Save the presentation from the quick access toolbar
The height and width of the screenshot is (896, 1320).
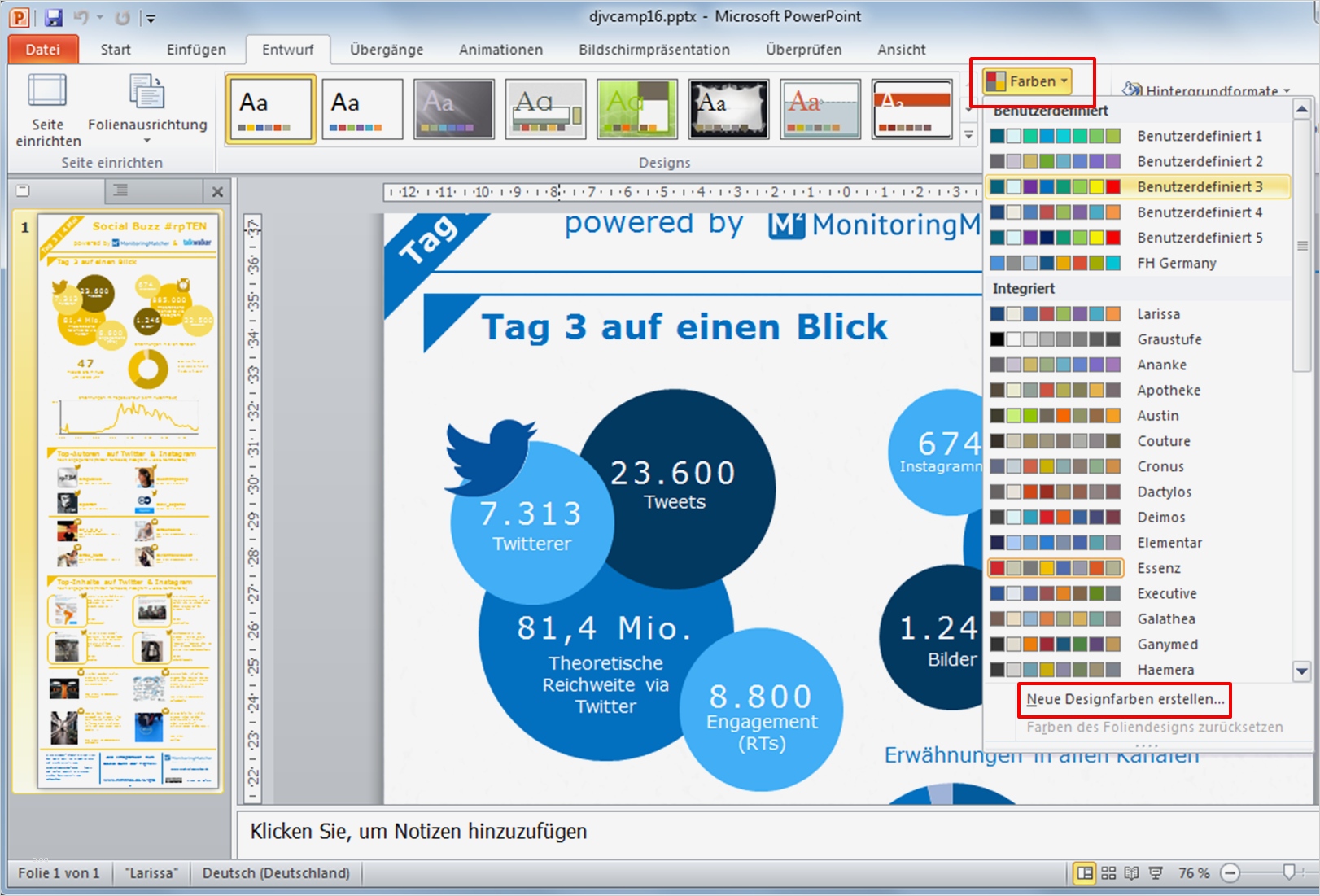(54, 17)
